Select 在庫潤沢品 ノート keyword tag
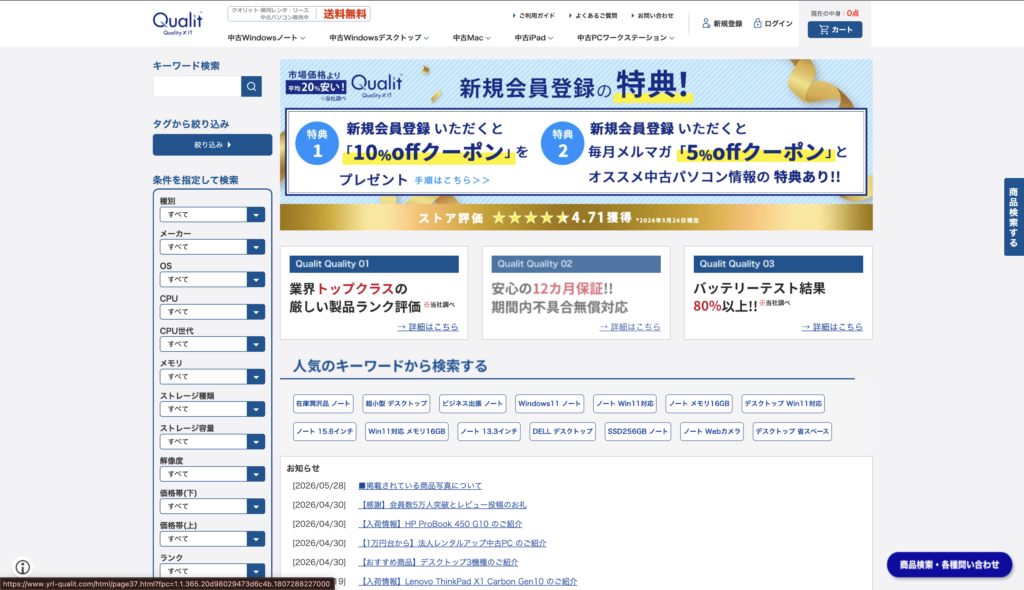 323,404
